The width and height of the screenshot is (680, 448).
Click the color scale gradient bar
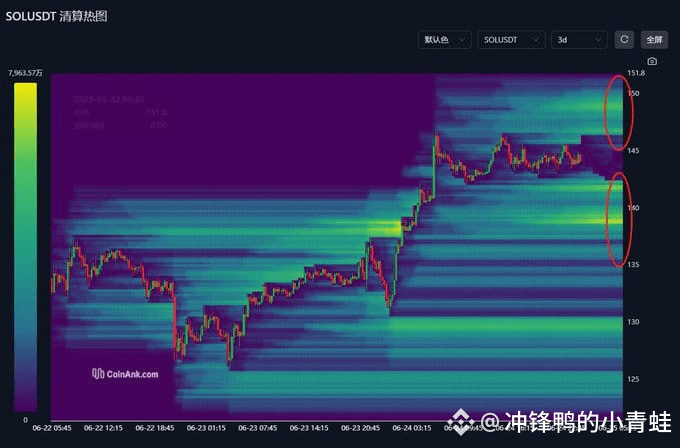(25, 247)
